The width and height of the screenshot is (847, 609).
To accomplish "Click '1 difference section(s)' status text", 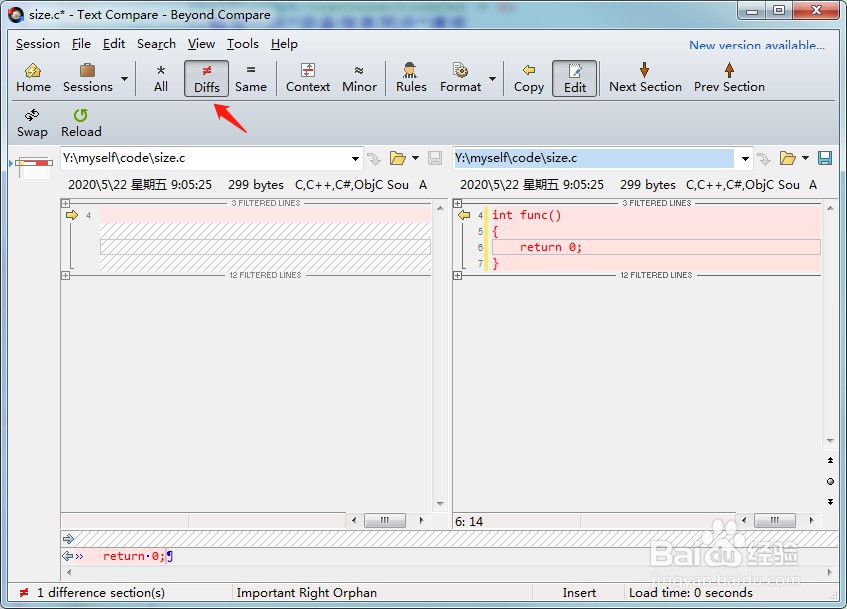I will 101,593.
